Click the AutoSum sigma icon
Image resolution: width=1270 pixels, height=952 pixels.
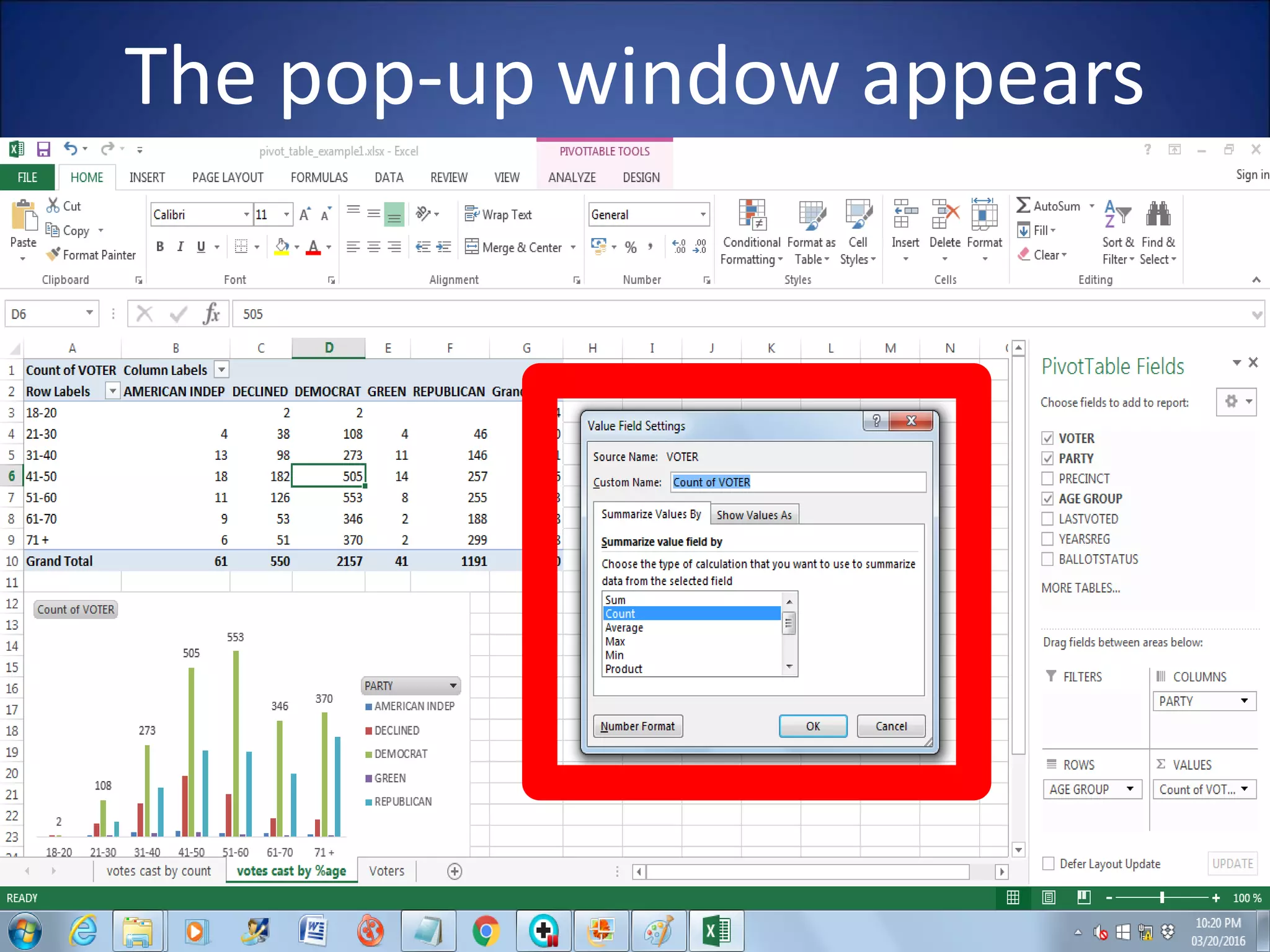coord(1023,205)
